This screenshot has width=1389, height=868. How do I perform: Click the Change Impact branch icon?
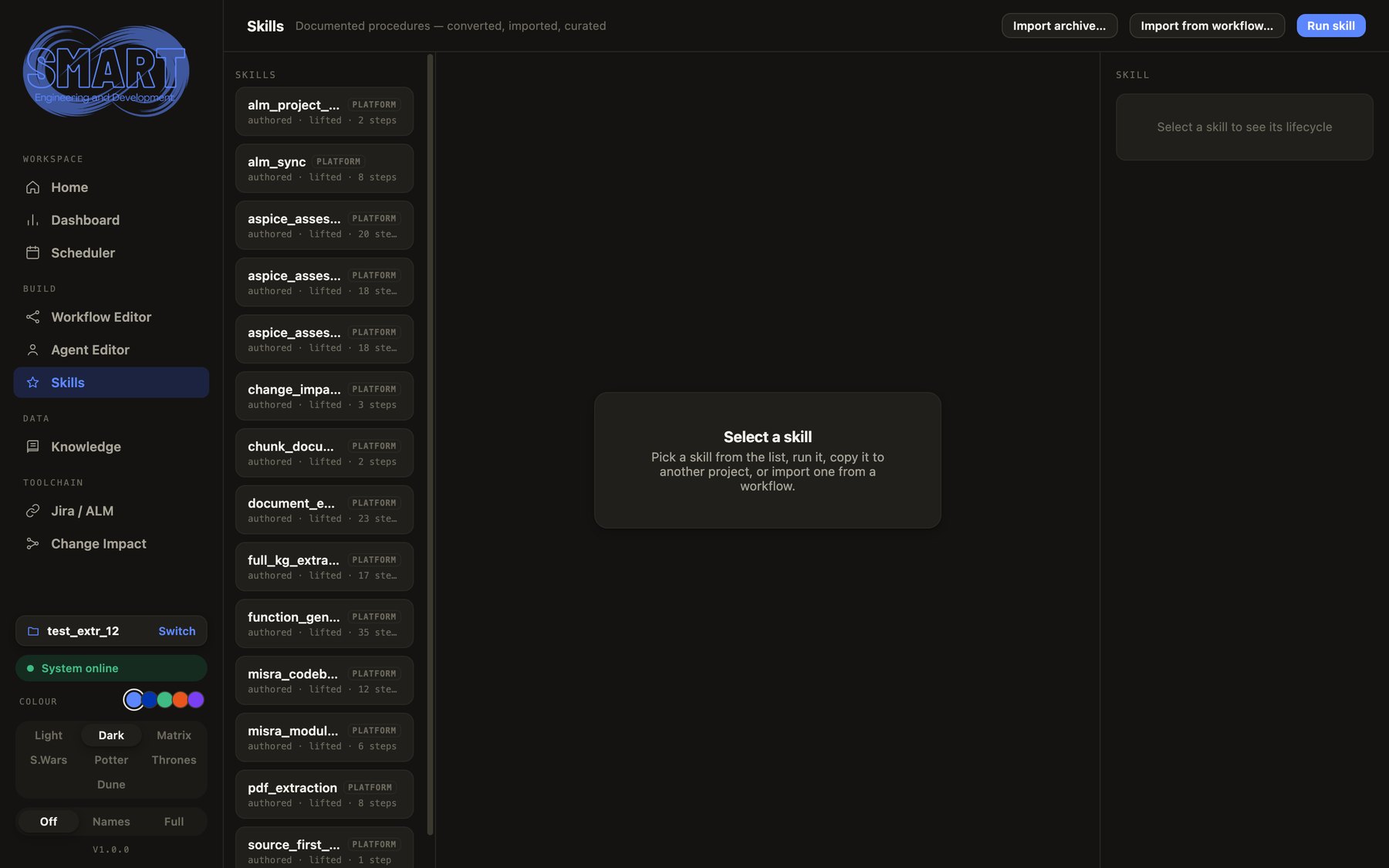[32, 544]
